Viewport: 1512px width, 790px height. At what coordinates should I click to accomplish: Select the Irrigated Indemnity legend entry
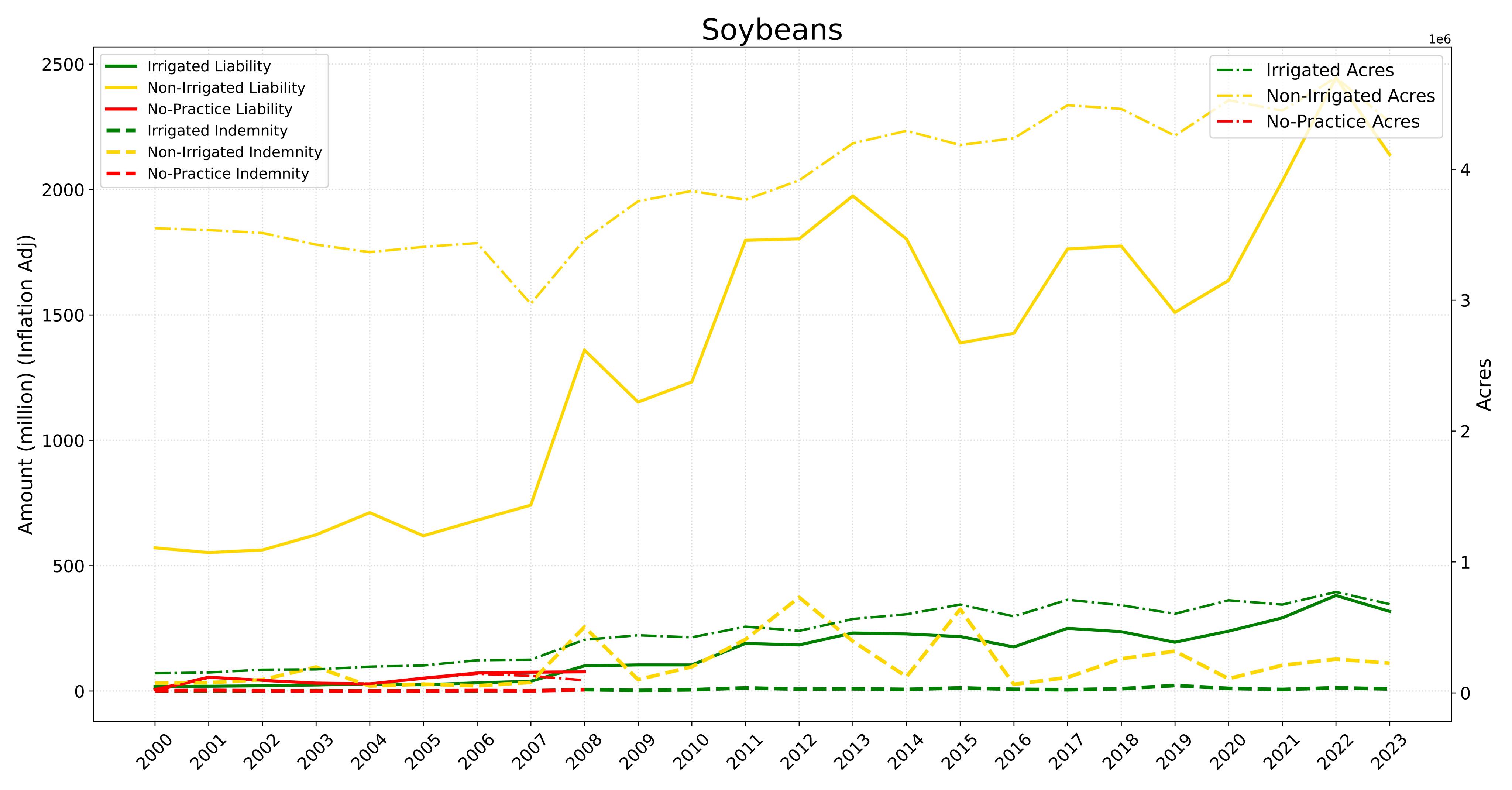point(217,131)
